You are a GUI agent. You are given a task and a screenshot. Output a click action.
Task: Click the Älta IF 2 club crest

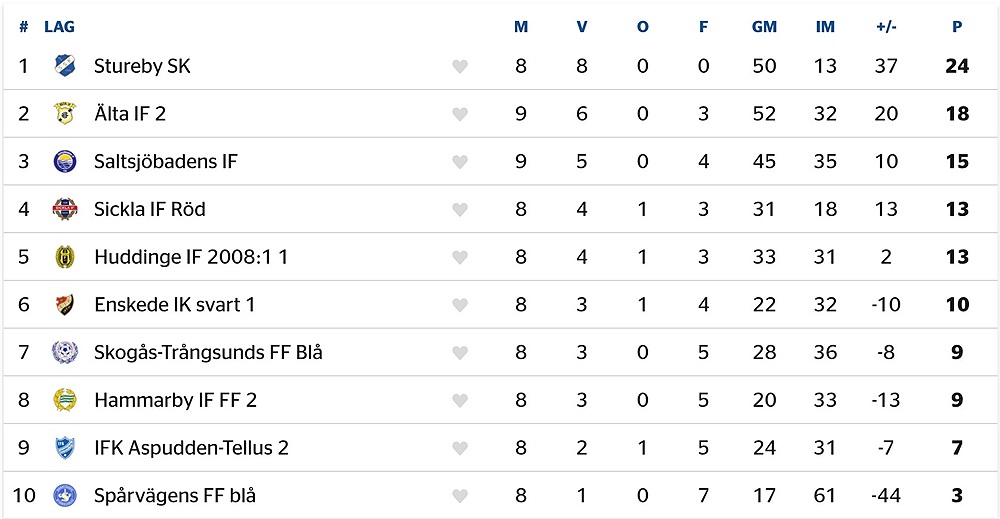pos(64,113)
